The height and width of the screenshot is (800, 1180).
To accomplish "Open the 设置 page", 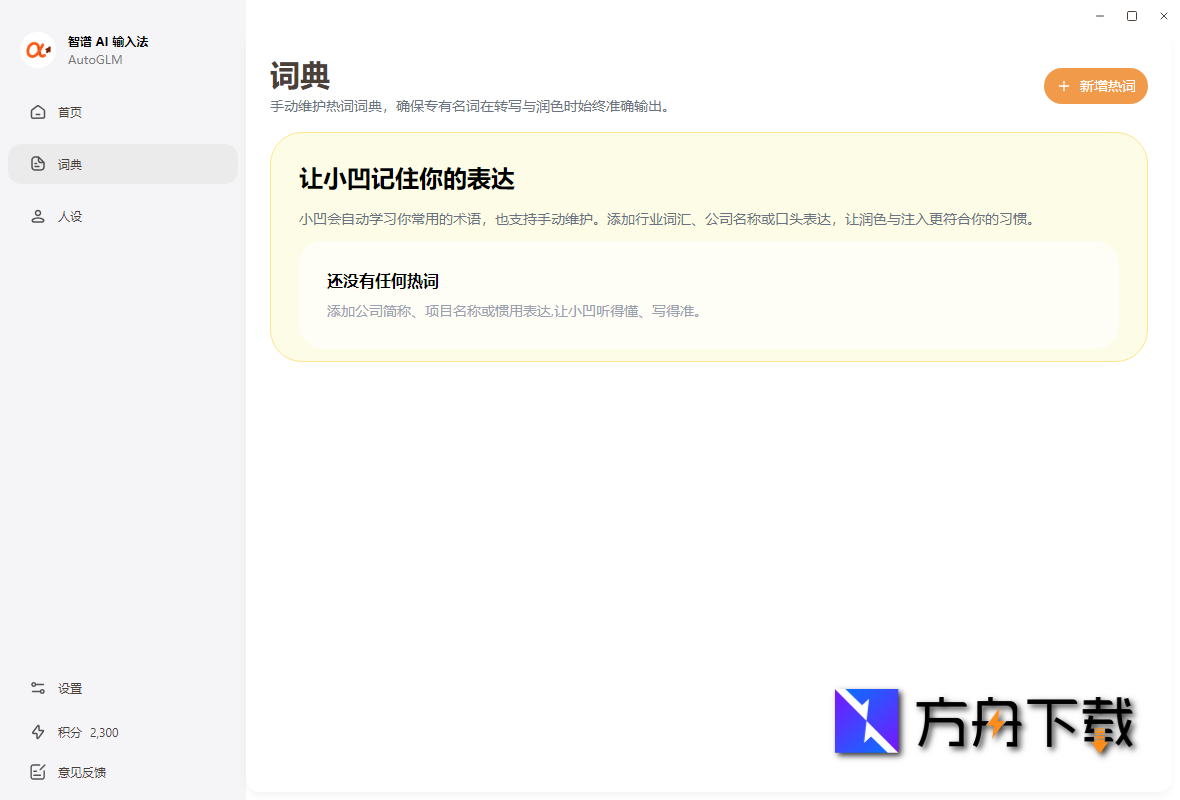I will (x=70, y=688).
